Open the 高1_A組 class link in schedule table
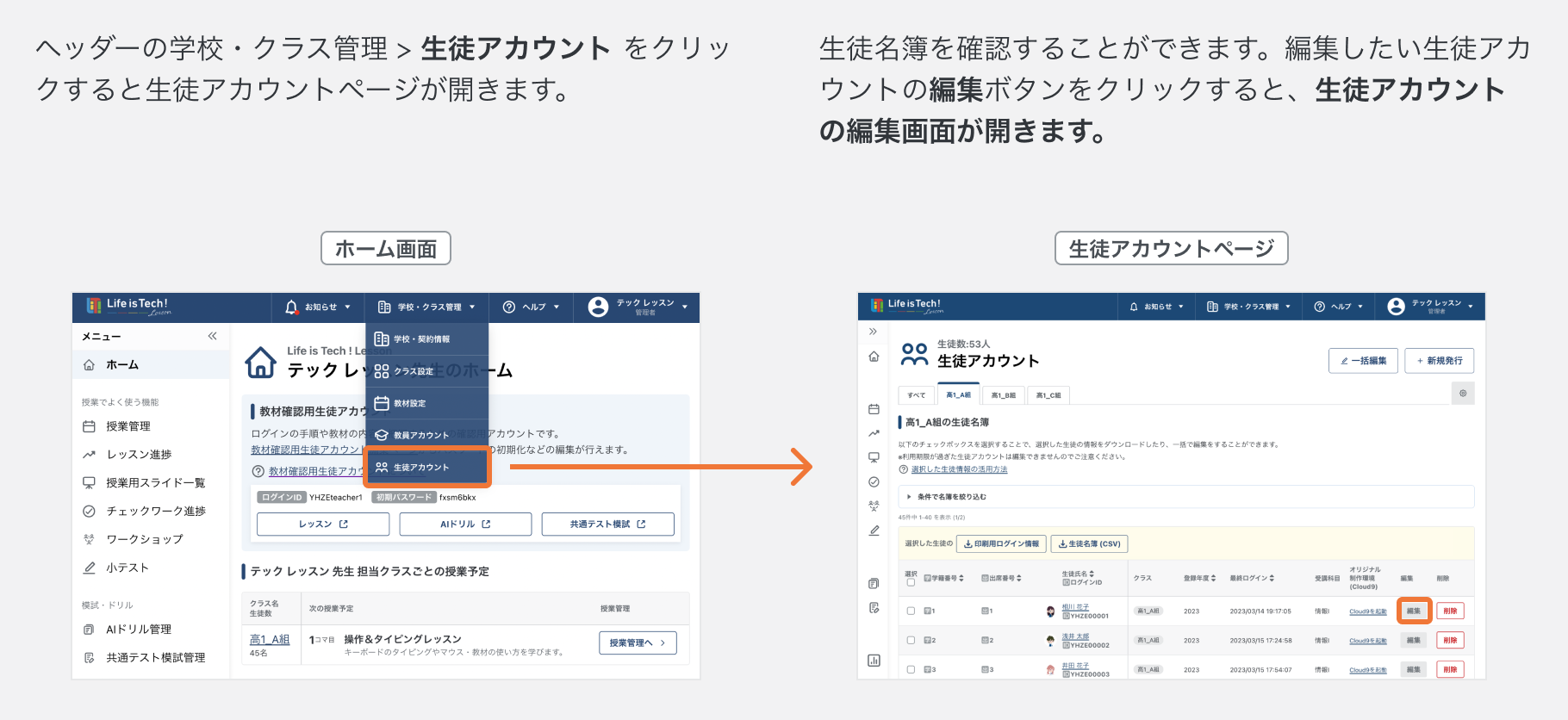Image resolution: width=1568 pixels, height=720 pixels. [x=270, y=639]
